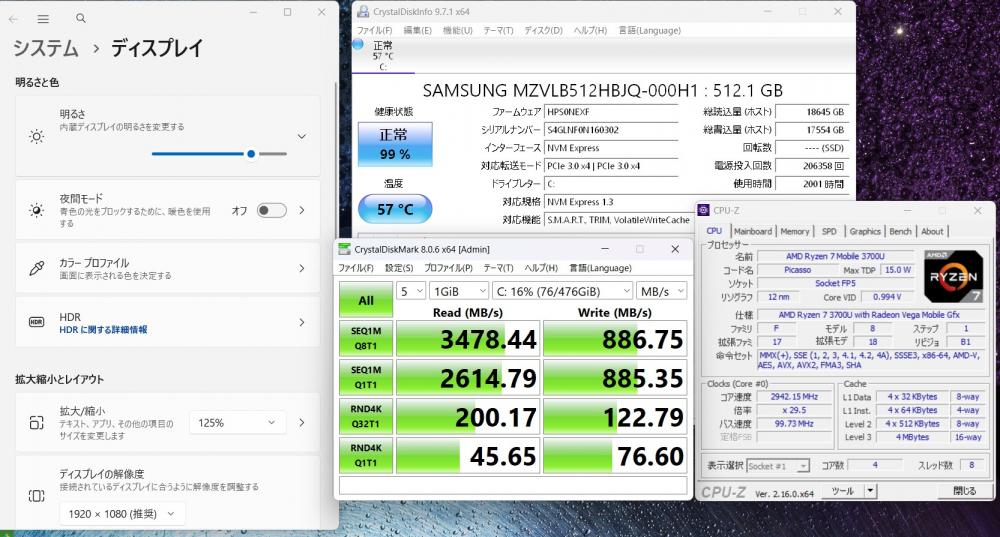This screenshot has width=1000, height=537.
Task: Adjust the display brightness slider
Action: (x=219, y=154)
